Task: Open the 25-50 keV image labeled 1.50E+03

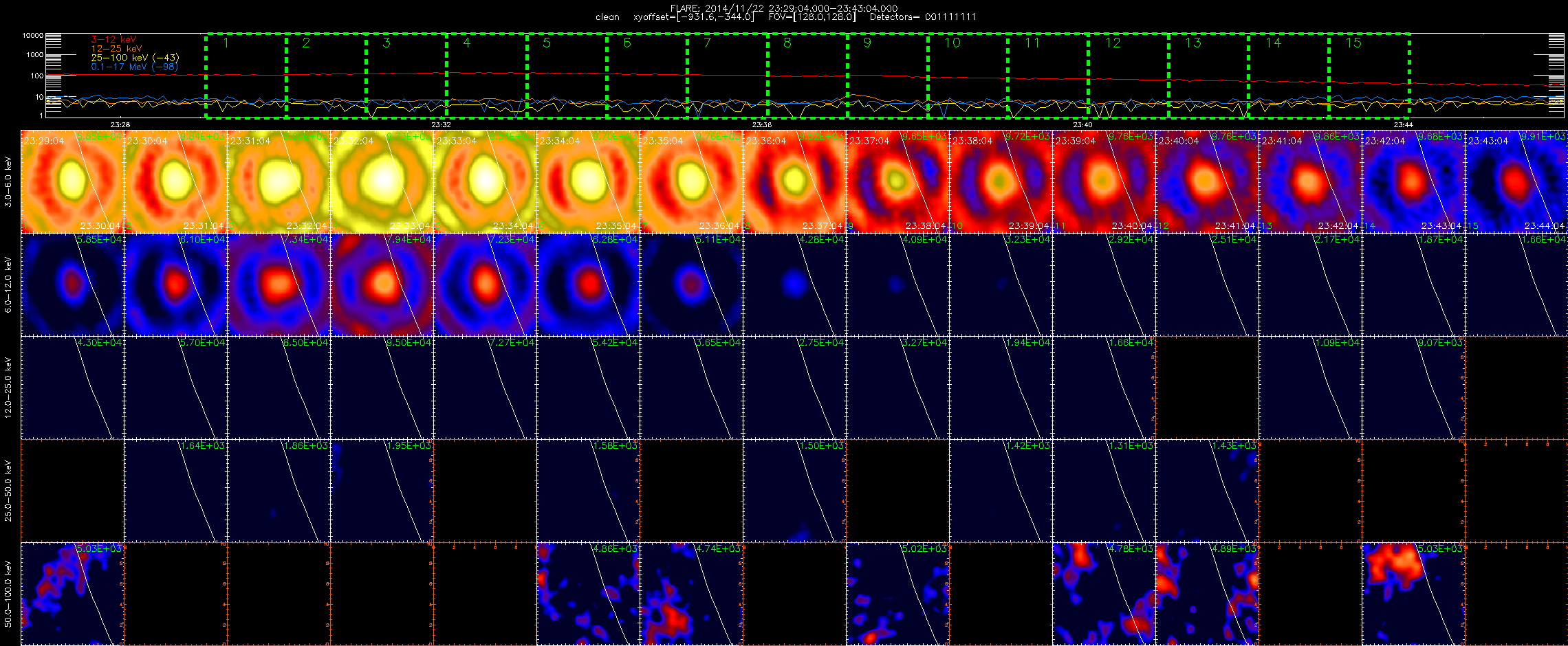Action: coord(794,491)
